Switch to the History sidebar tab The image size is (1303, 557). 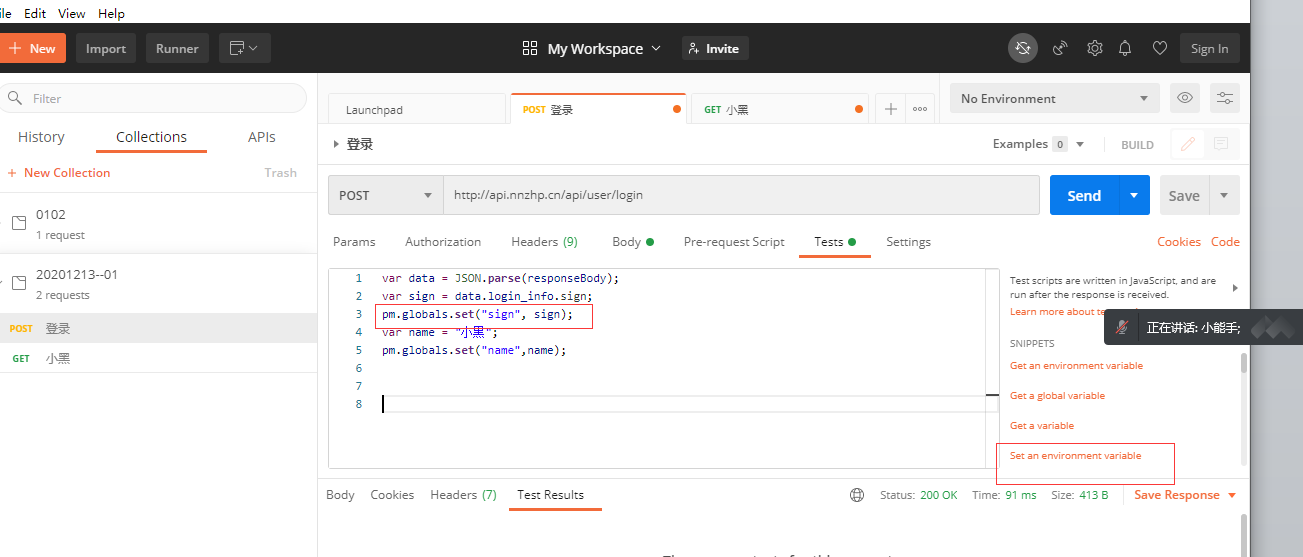[41, 137]
